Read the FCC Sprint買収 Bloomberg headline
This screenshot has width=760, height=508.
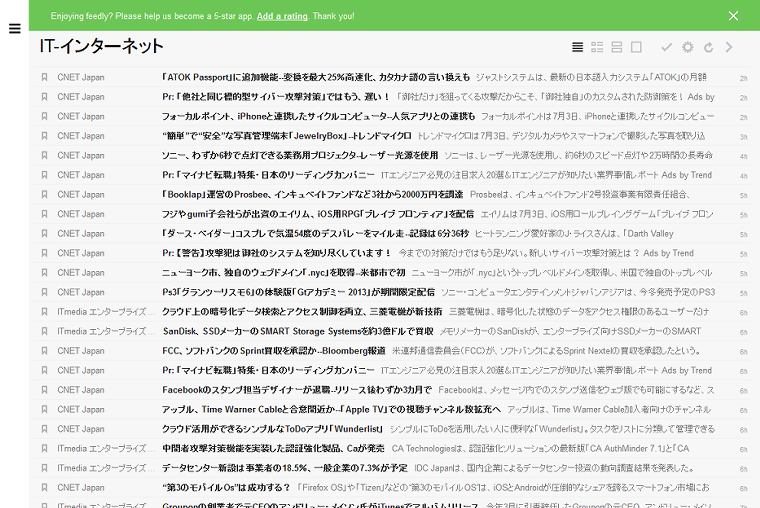pos(274,350)
